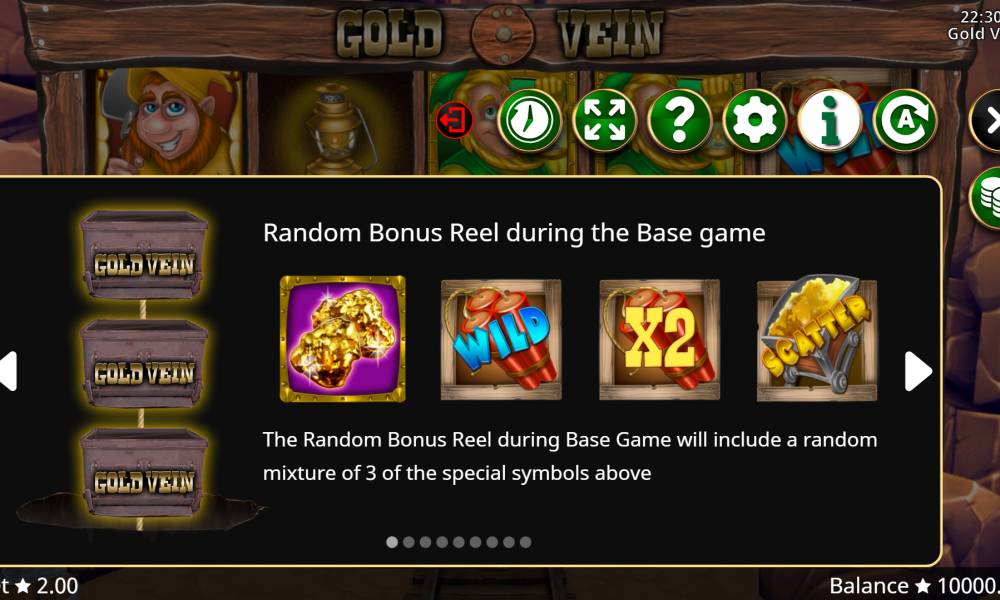Click the Wild dynamite symbol

(501, 339)
